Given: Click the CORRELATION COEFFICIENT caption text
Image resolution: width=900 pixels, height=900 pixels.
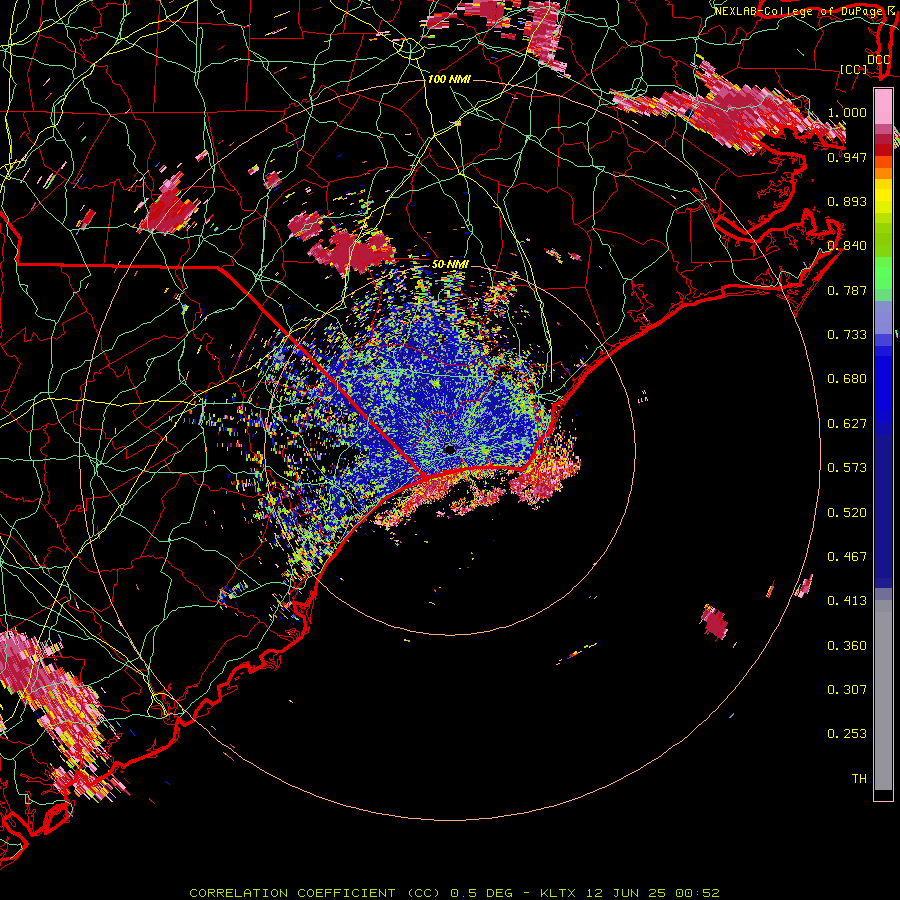Looking at the screenshot, I should [292, 893].
